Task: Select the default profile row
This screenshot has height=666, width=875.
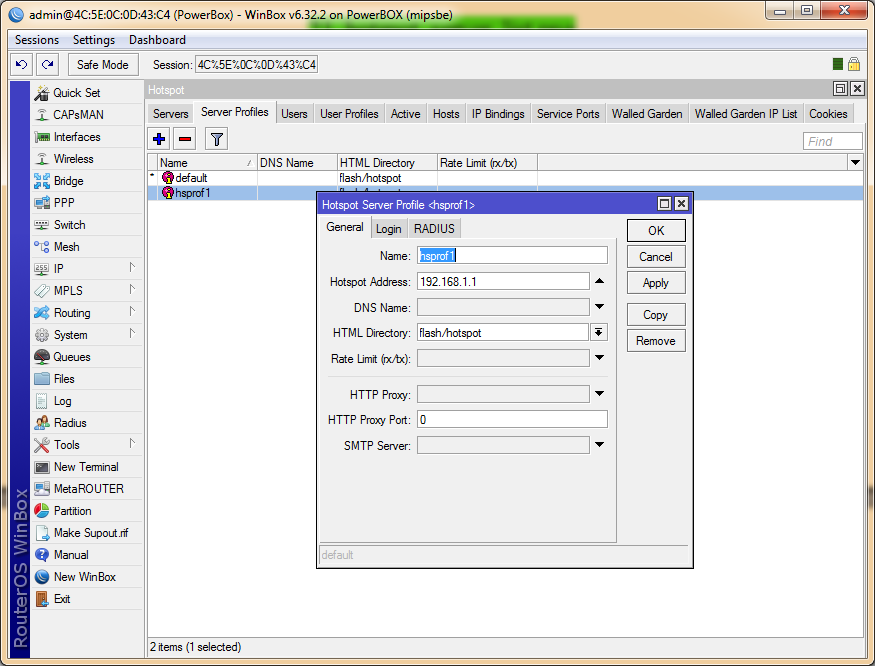Action: (191, 178)
